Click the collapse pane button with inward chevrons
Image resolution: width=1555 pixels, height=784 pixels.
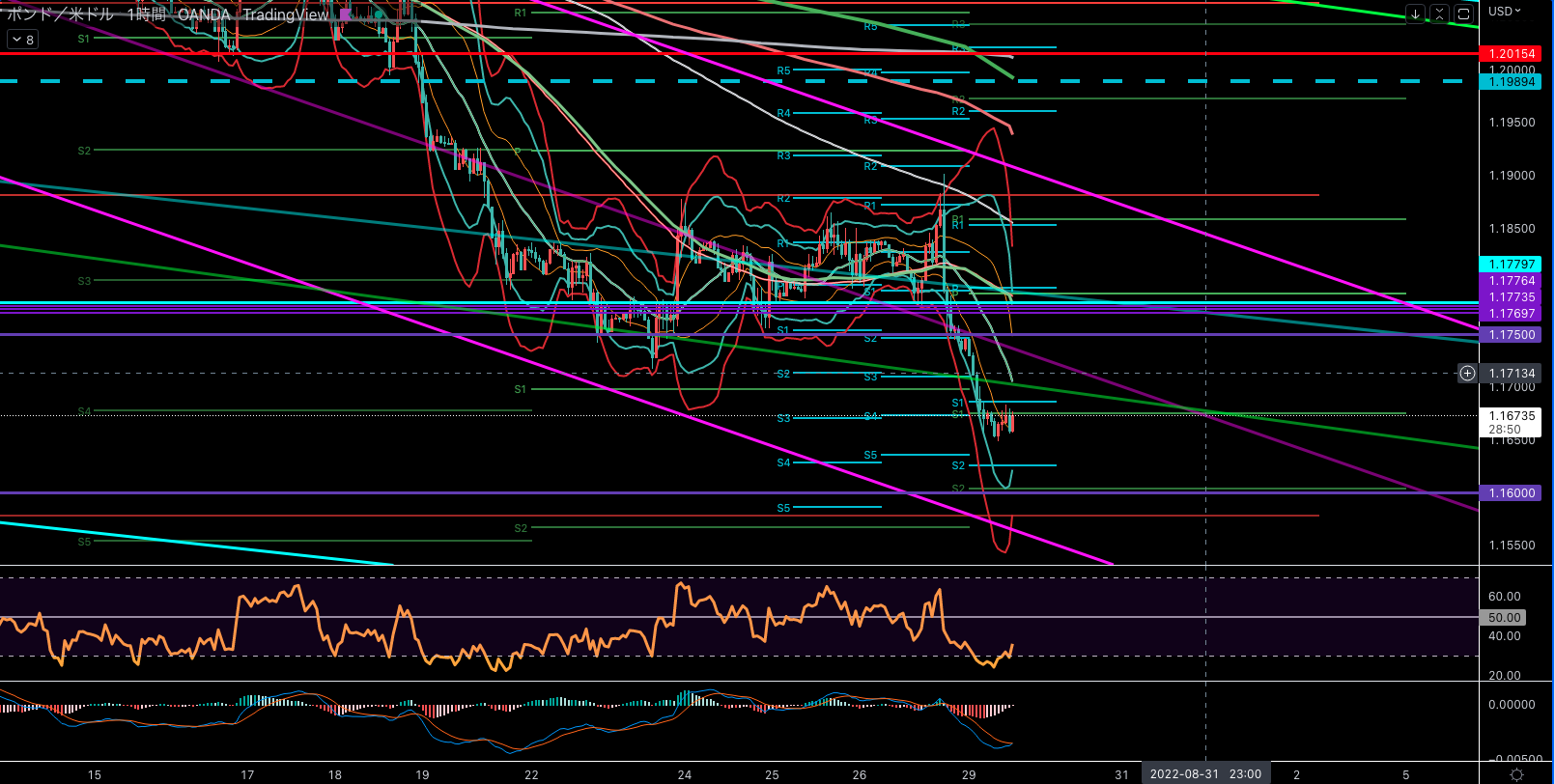coord(1439,14)
